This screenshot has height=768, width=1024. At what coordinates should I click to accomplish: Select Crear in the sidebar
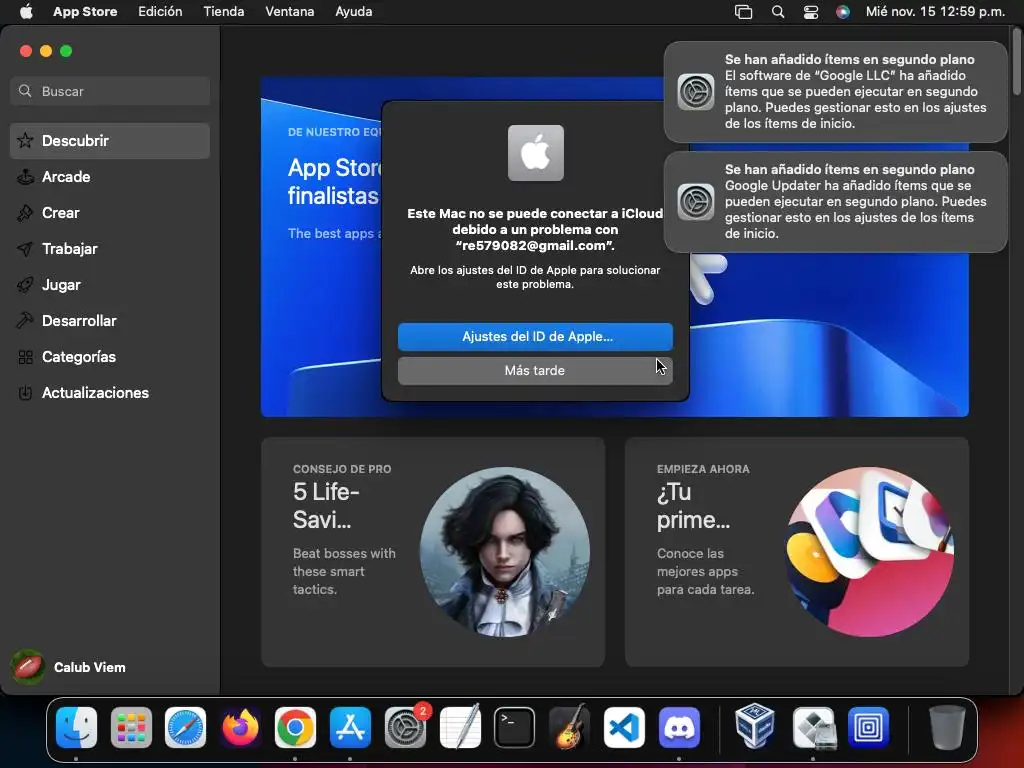point(110,212)
